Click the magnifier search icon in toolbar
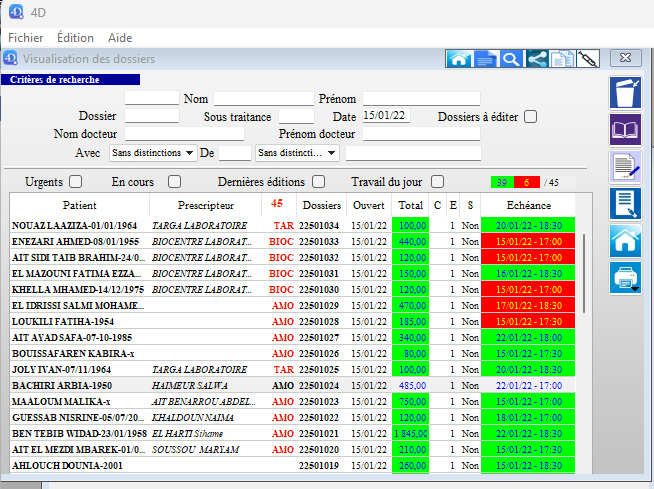 [510, 59]
